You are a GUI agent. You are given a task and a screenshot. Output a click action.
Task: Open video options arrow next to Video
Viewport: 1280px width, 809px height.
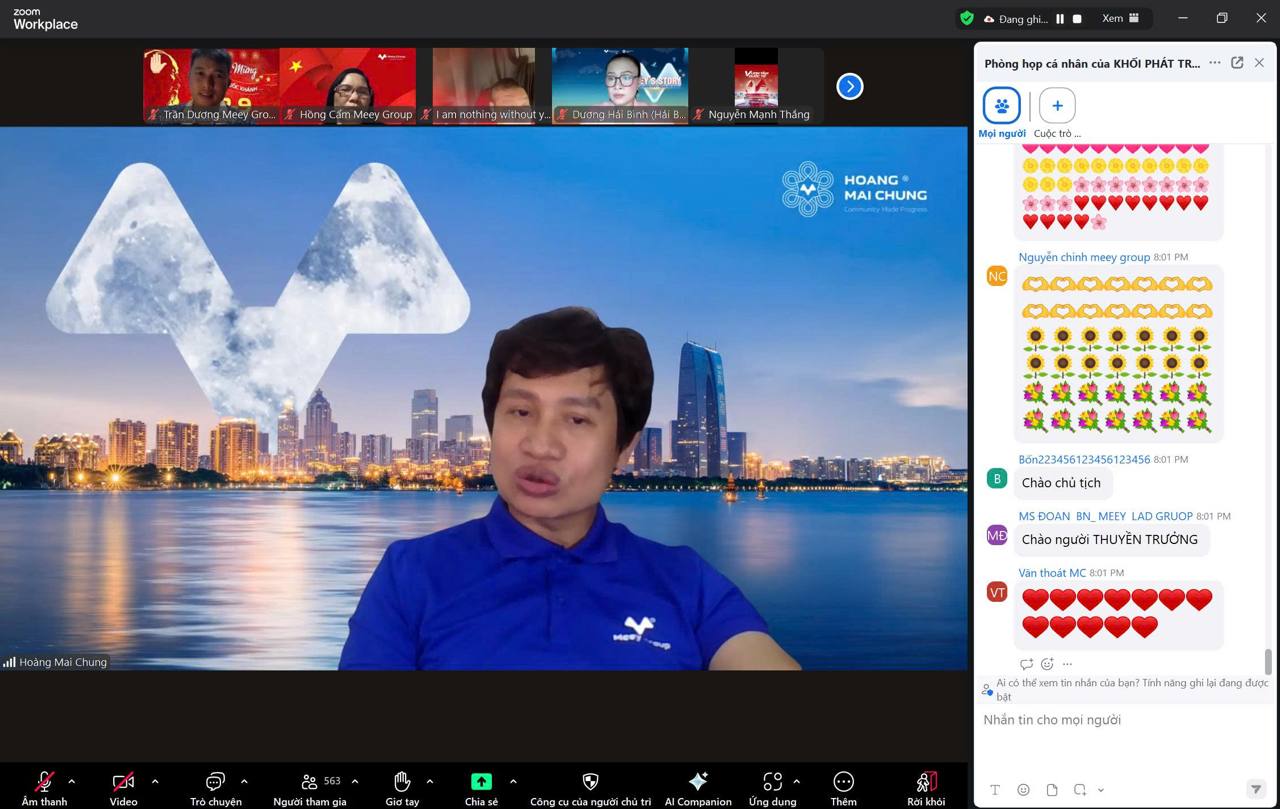click(x=154, y=781)
